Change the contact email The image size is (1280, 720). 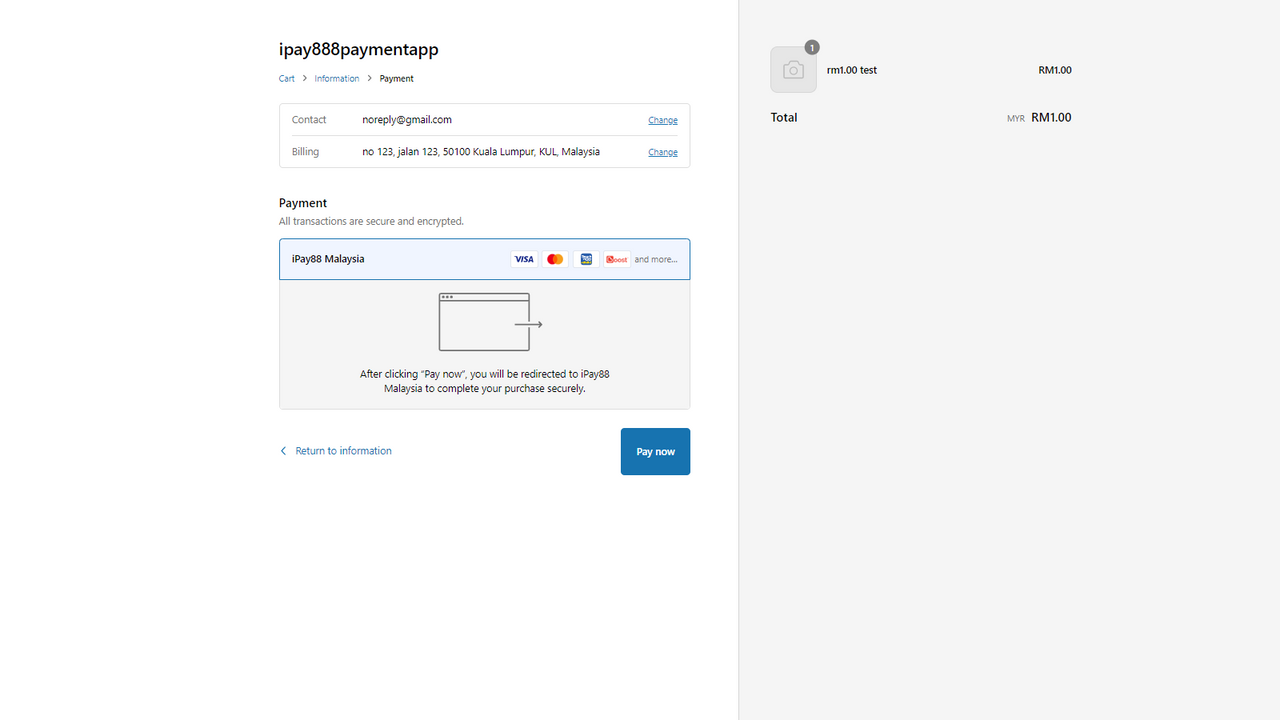tap(663, 120)
